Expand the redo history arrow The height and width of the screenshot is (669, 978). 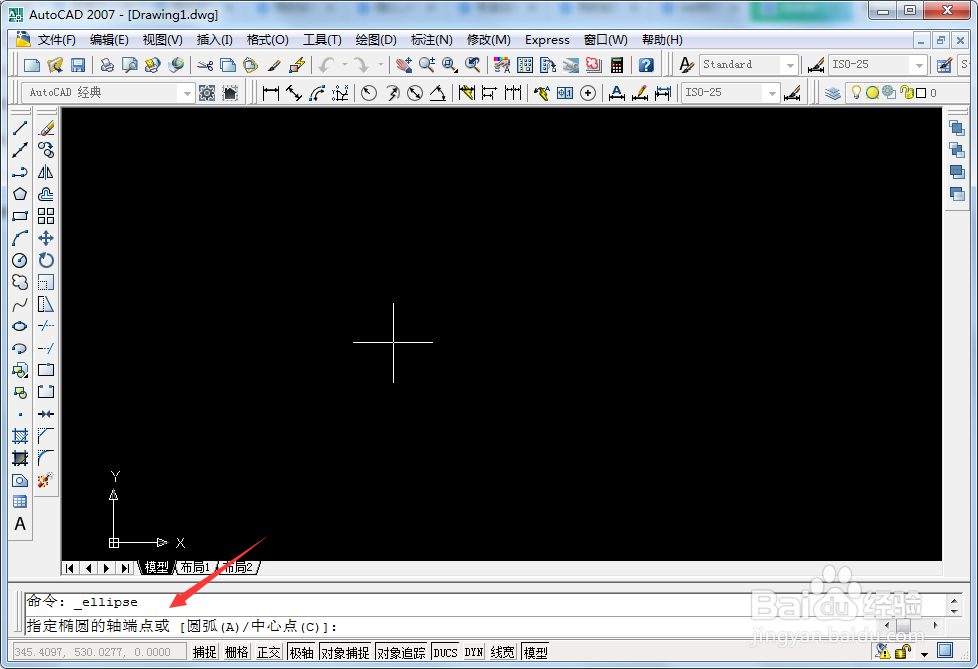click(380, 65)
